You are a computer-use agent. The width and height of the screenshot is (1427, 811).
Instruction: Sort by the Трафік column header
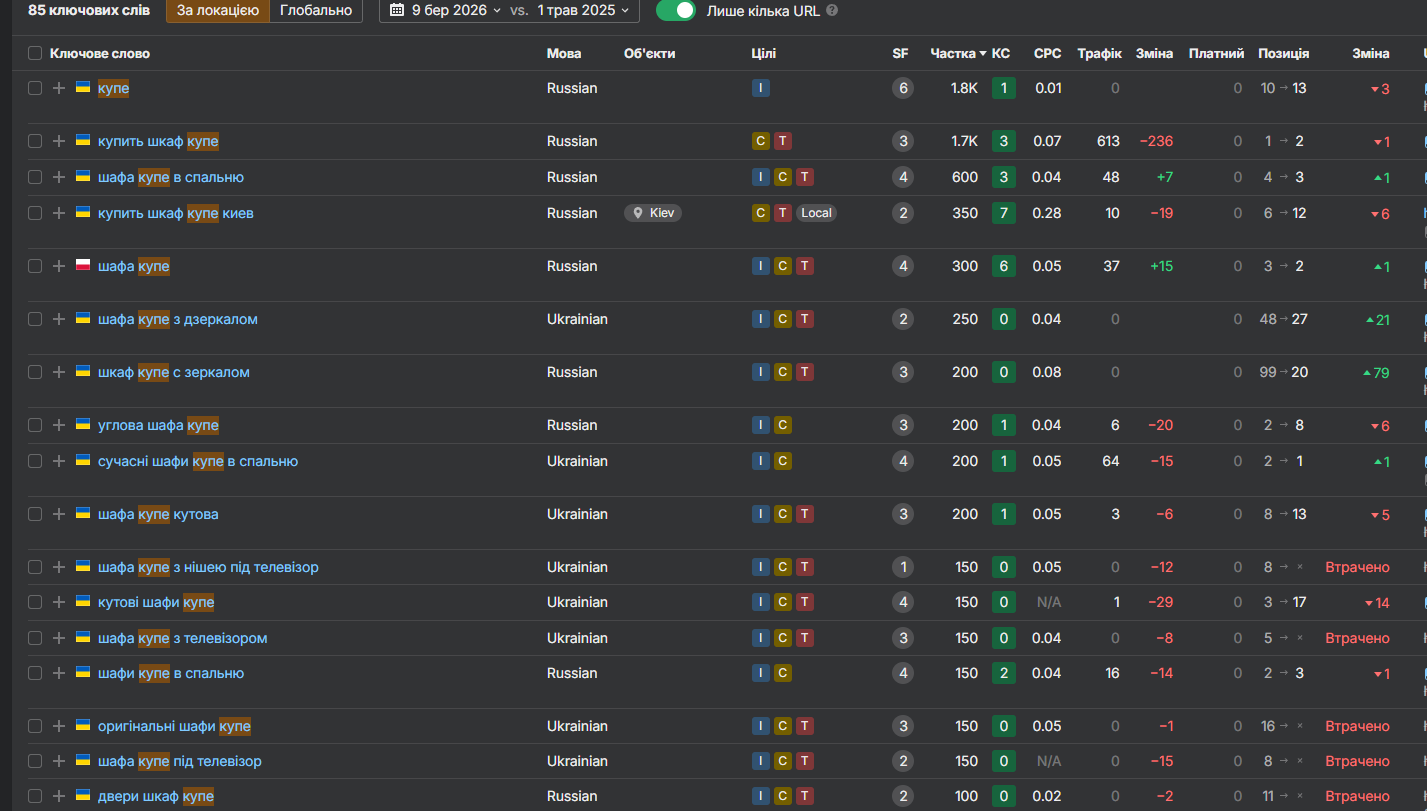pos(1099,53)
